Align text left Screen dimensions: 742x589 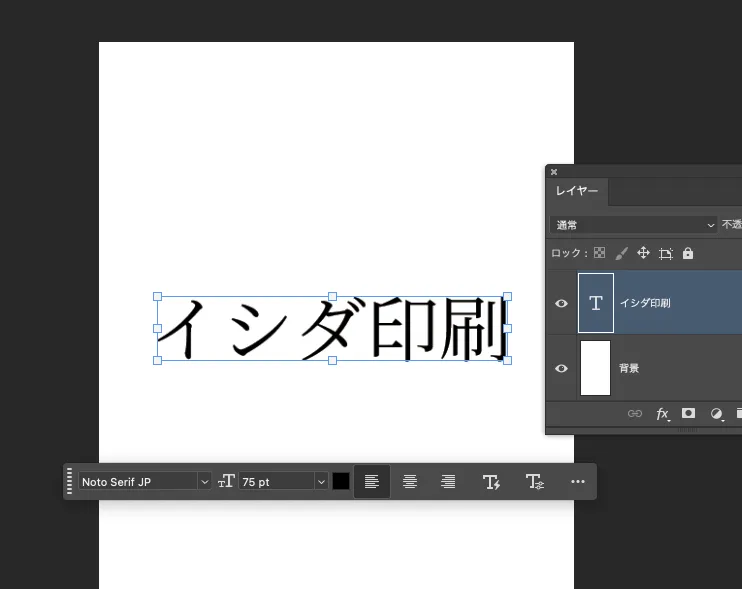point(372,482)
